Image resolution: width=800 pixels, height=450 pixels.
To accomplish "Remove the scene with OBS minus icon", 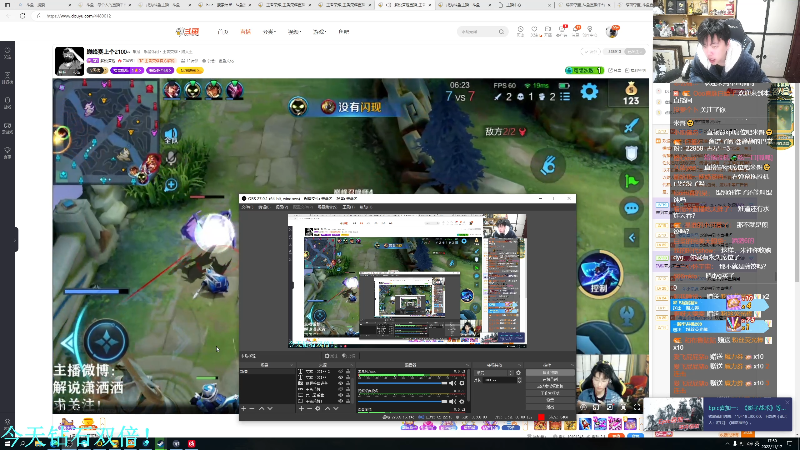I will 252,409.
